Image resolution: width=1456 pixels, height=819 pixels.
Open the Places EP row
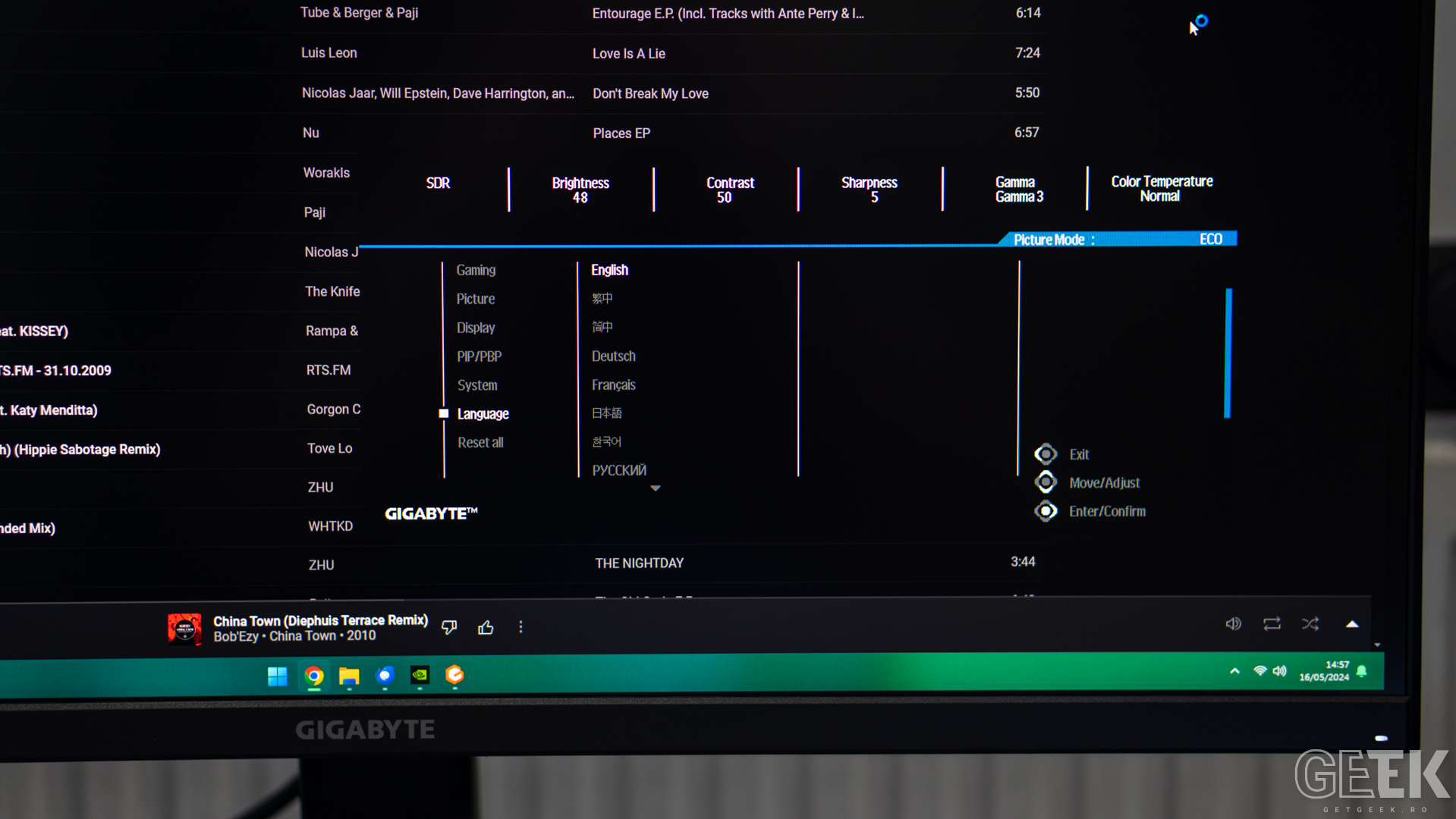coord(621,133)
